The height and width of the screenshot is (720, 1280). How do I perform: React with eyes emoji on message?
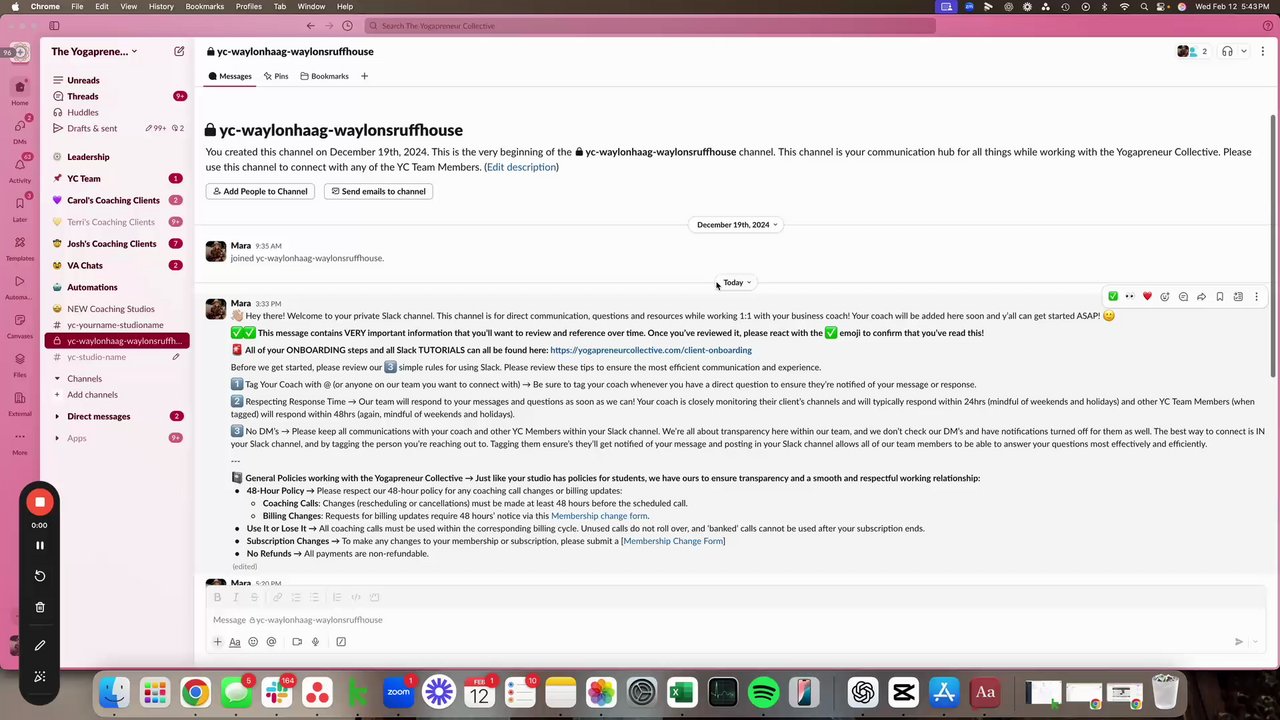[1130, 296]
